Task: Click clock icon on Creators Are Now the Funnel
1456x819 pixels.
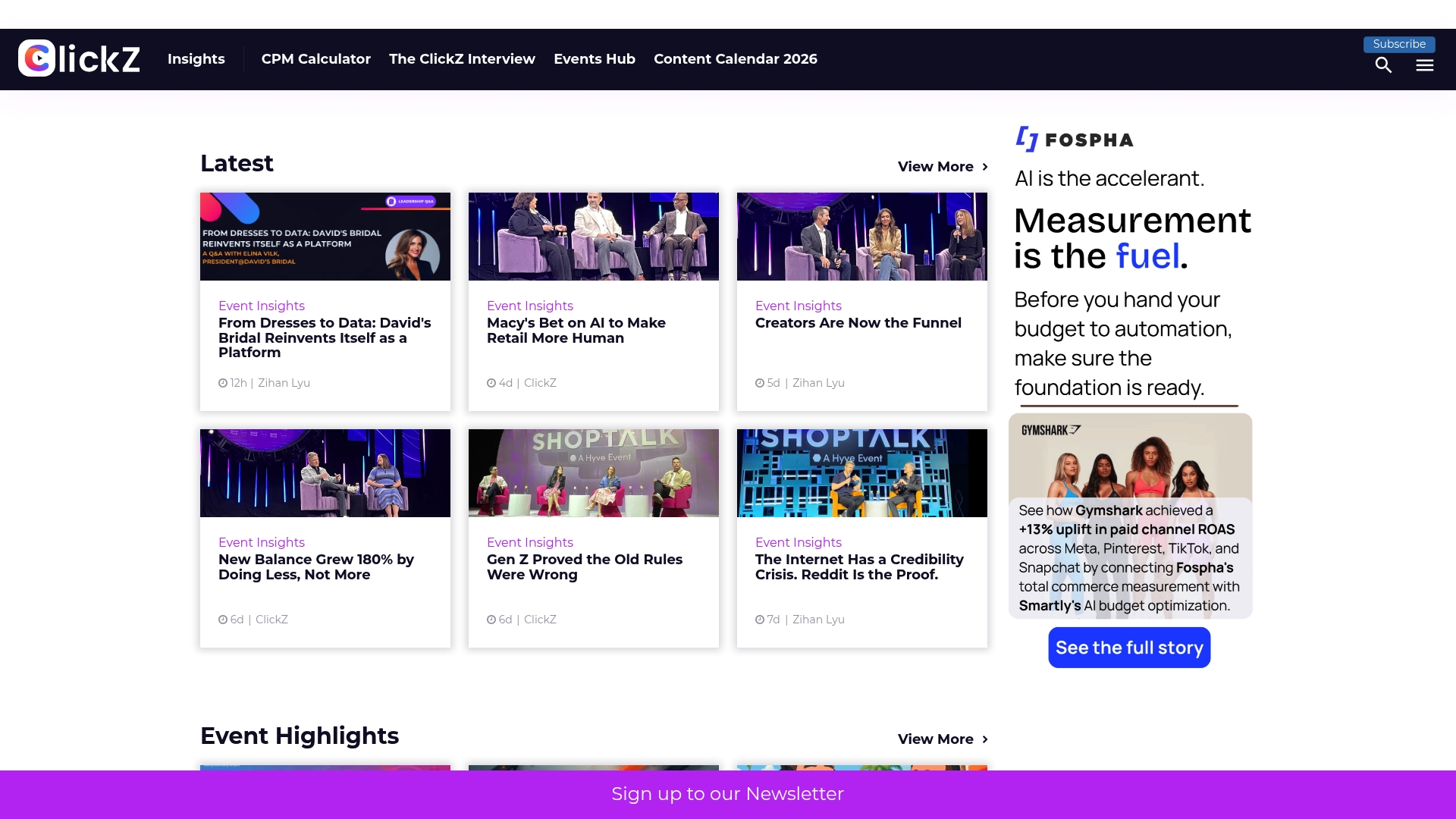Action: [760, 383]
